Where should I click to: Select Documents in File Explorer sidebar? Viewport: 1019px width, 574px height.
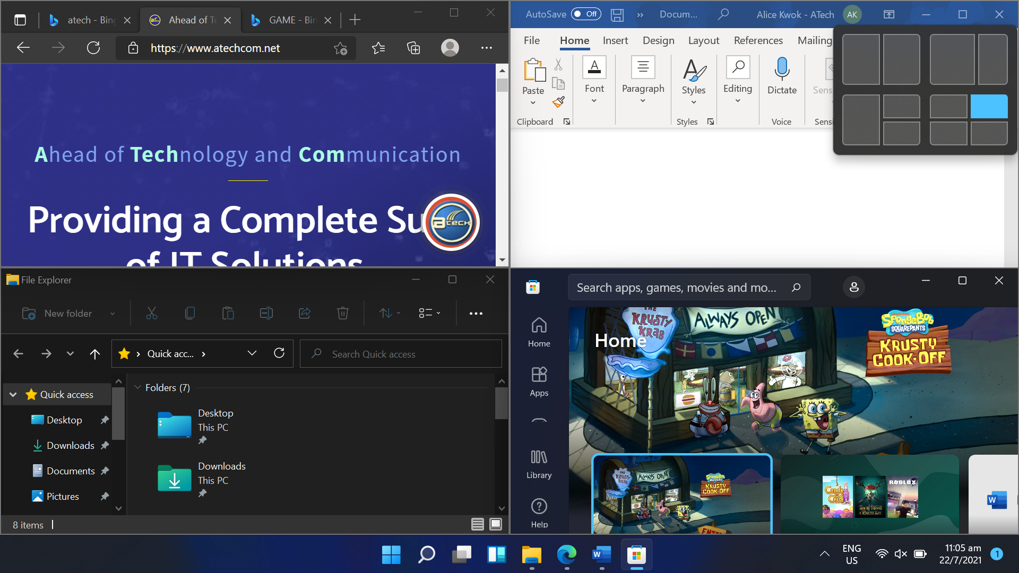(x=70, y=471)
